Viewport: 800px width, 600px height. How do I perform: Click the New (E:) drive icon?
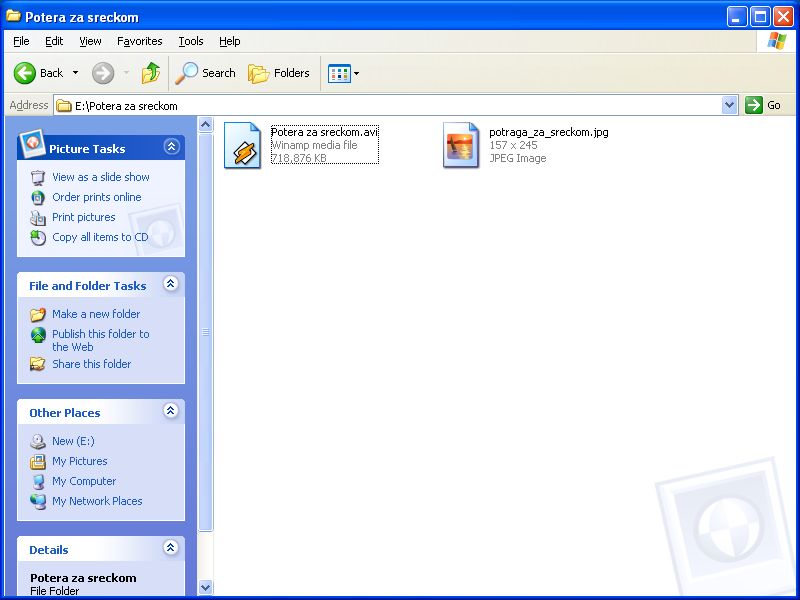click(x=38, y=441)
